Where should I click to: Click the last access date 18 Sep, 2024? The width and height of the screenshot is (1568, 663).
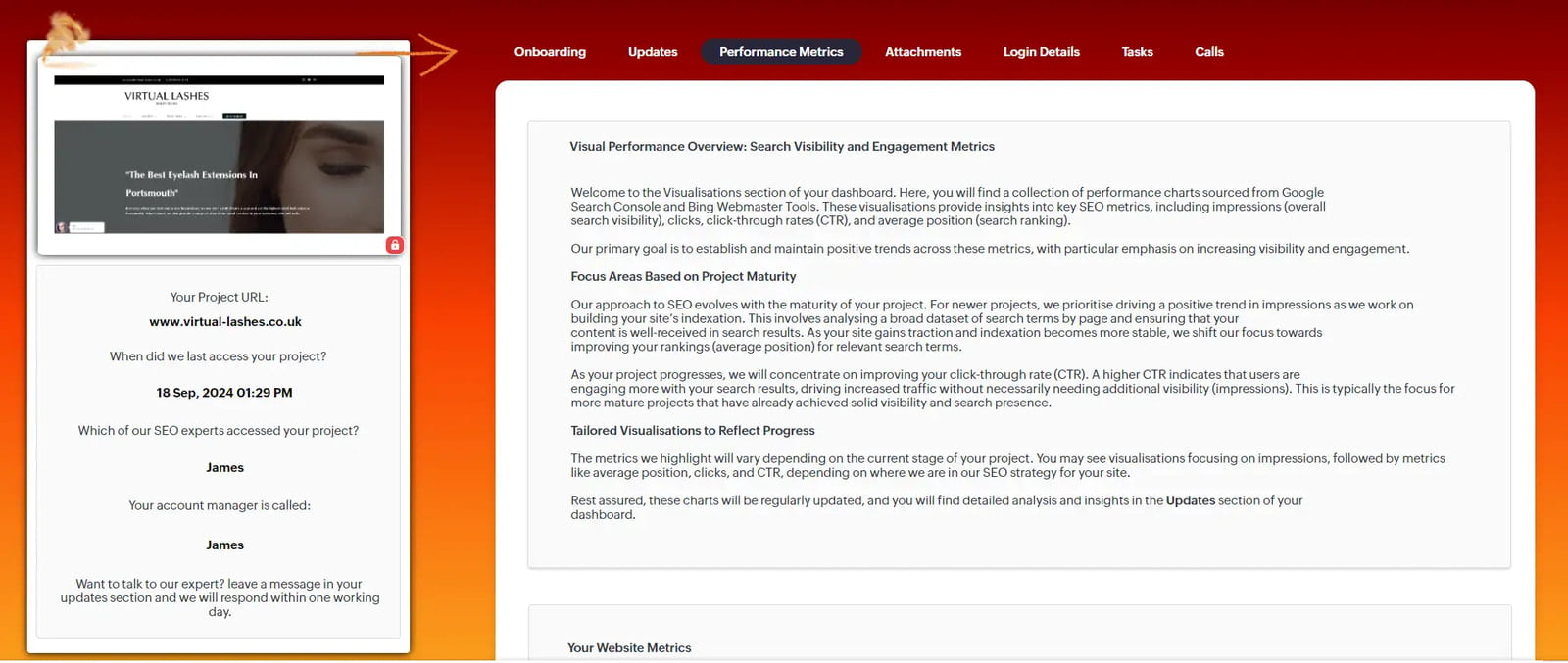pyautogui.click(x=224, y=393)
